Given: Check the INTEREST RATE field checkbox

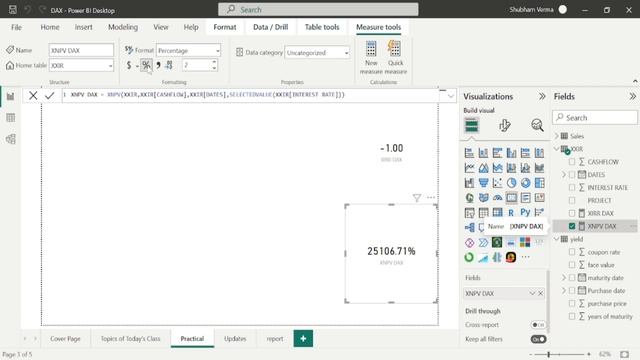Looking at the screenshot, I should click(572, 187).
